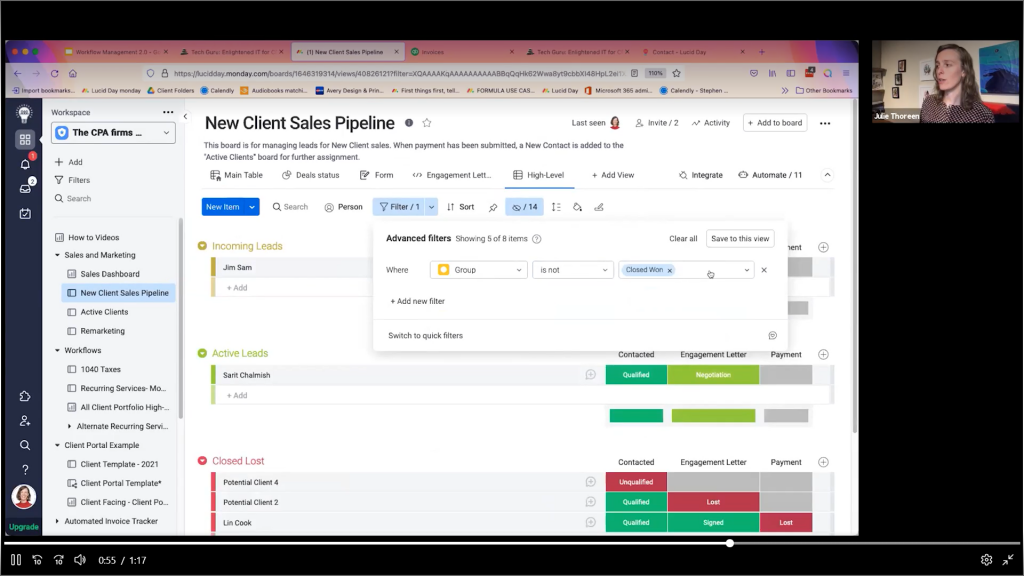Toggle hidden columns eye /14 button
Screen dimensions: 1024x576
click(524, 207)
